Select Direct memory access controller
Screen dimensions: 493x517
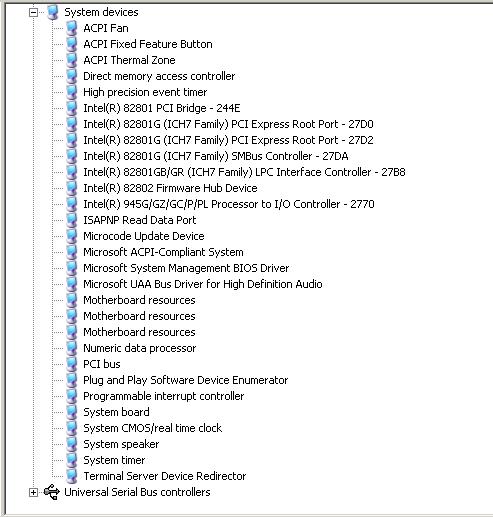pyautogui.click(x=159, y=76)
